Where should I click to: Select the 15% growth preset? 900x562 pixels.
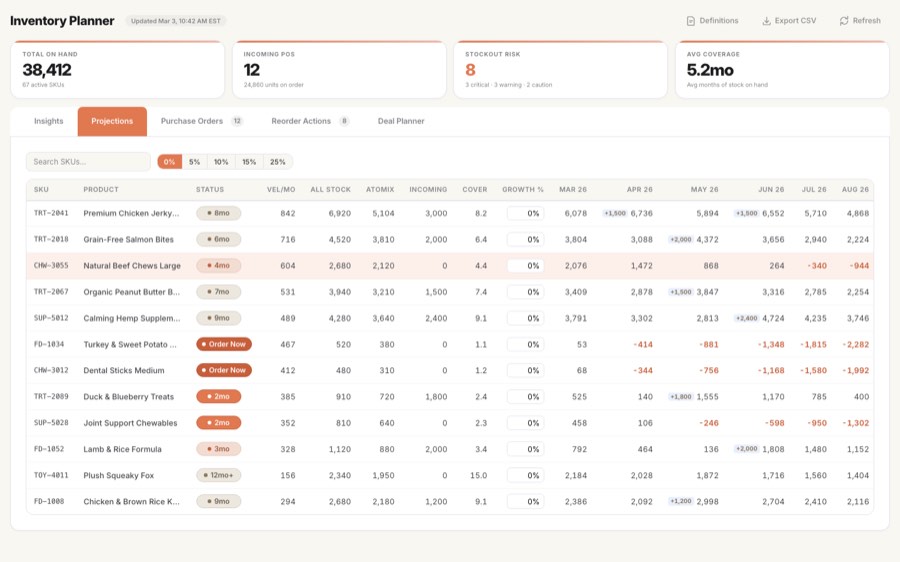tap(249, 162)
